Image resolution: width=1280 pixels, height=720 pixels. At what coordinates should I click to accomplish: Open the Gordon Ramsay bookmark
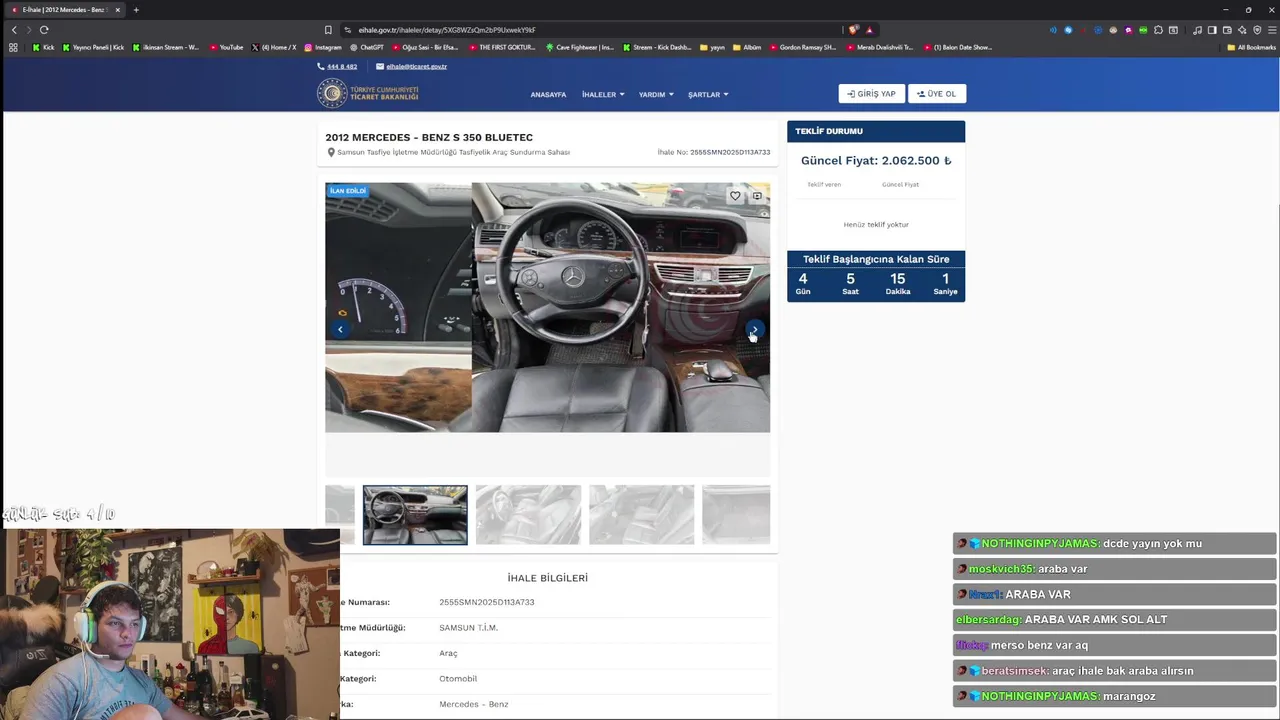pyautogui.click(x=803, y=47)
